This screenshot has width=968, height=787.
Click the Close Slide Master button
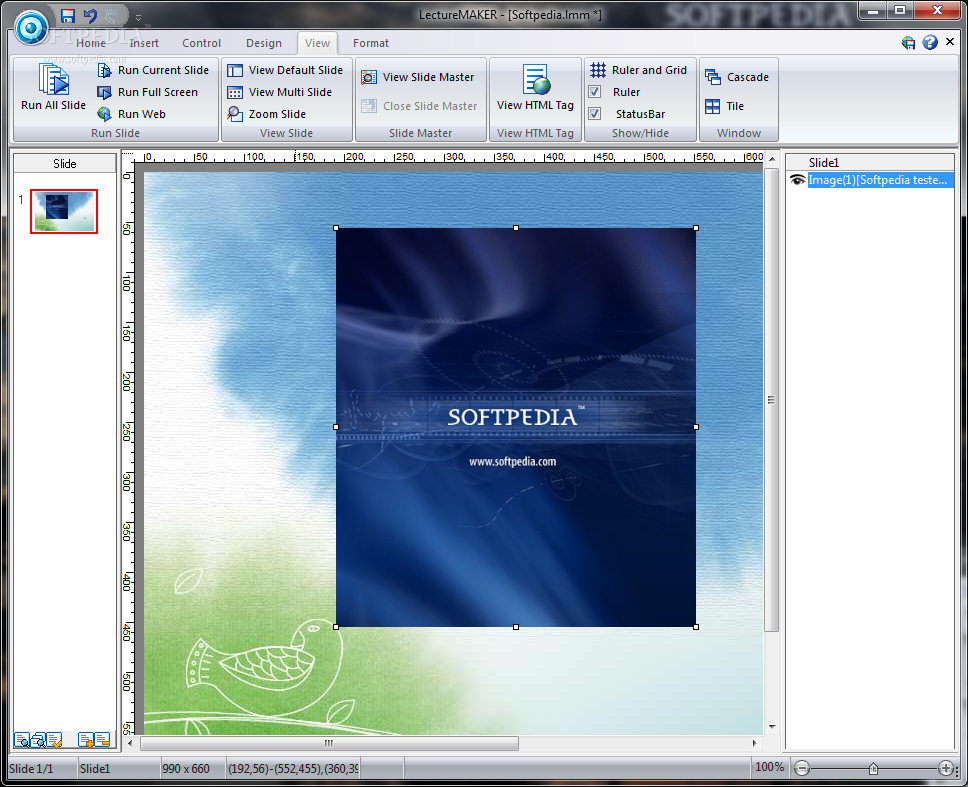(419, 106)
